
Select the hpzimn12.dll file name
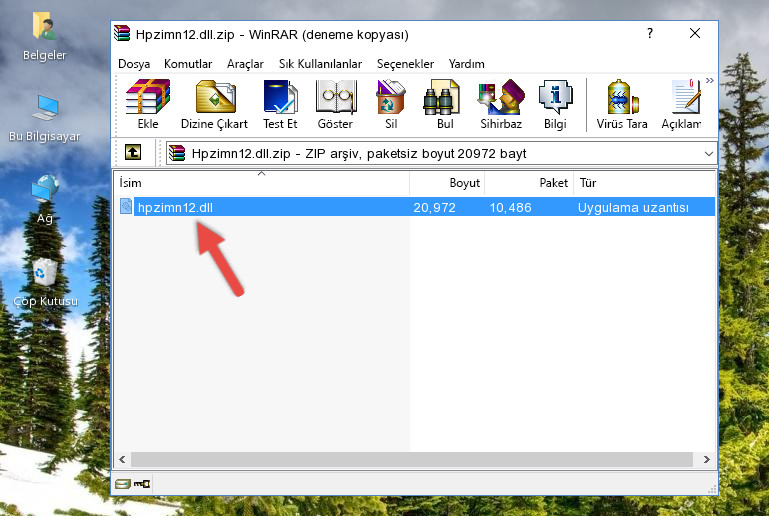[x=175, y=207]
